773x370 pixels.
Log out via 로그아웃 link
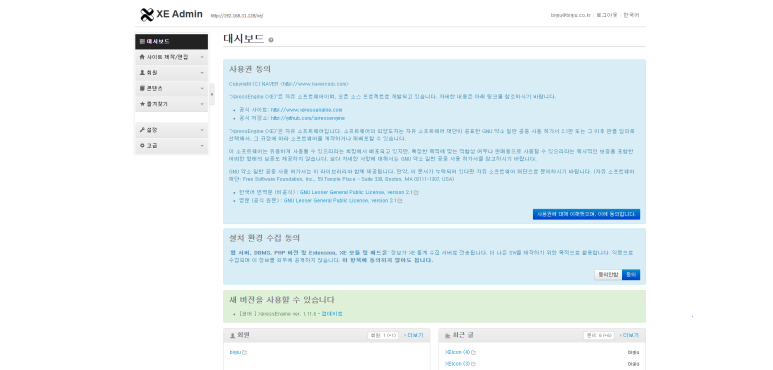[x=606, y=15]
